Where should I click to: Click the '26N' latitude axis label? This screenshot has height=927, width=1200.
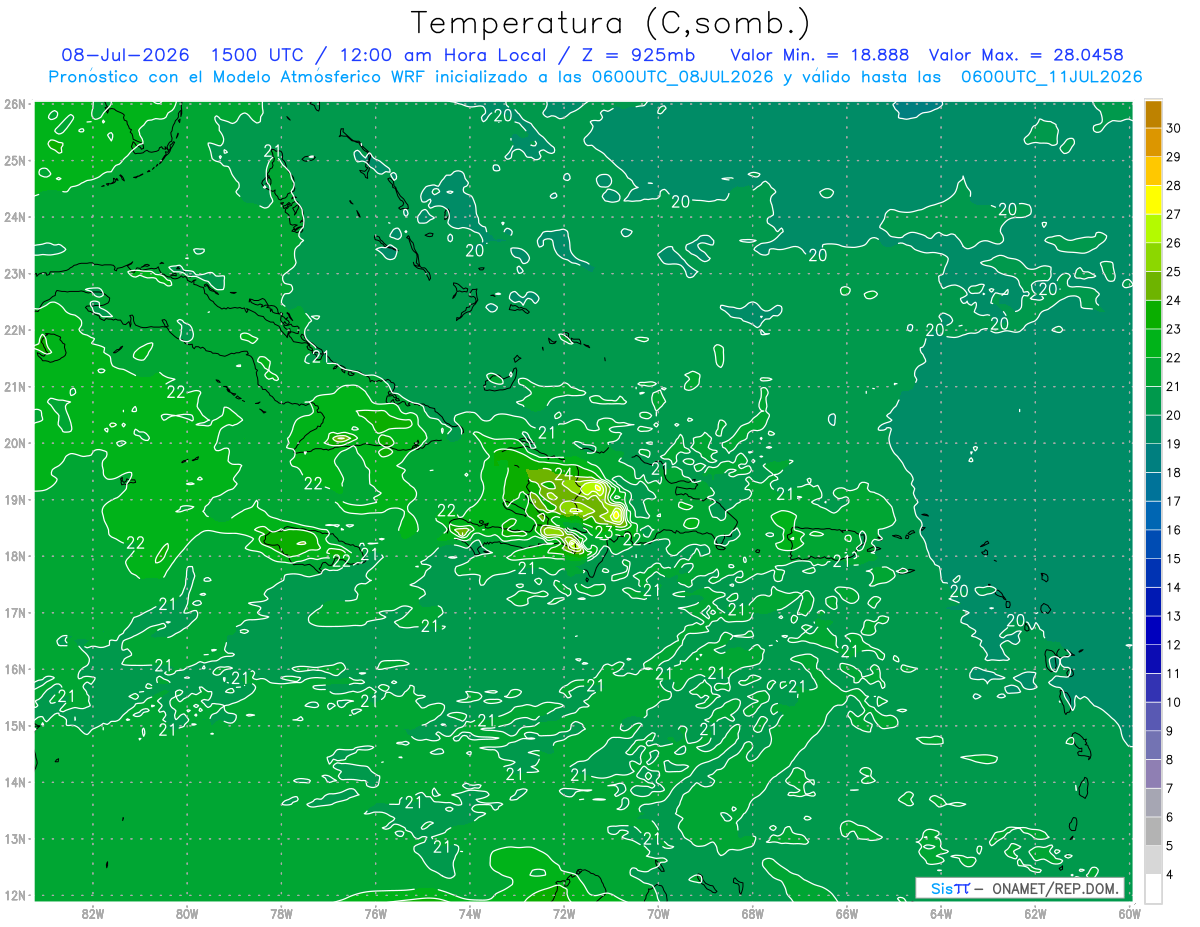click(x=15, y=104)
